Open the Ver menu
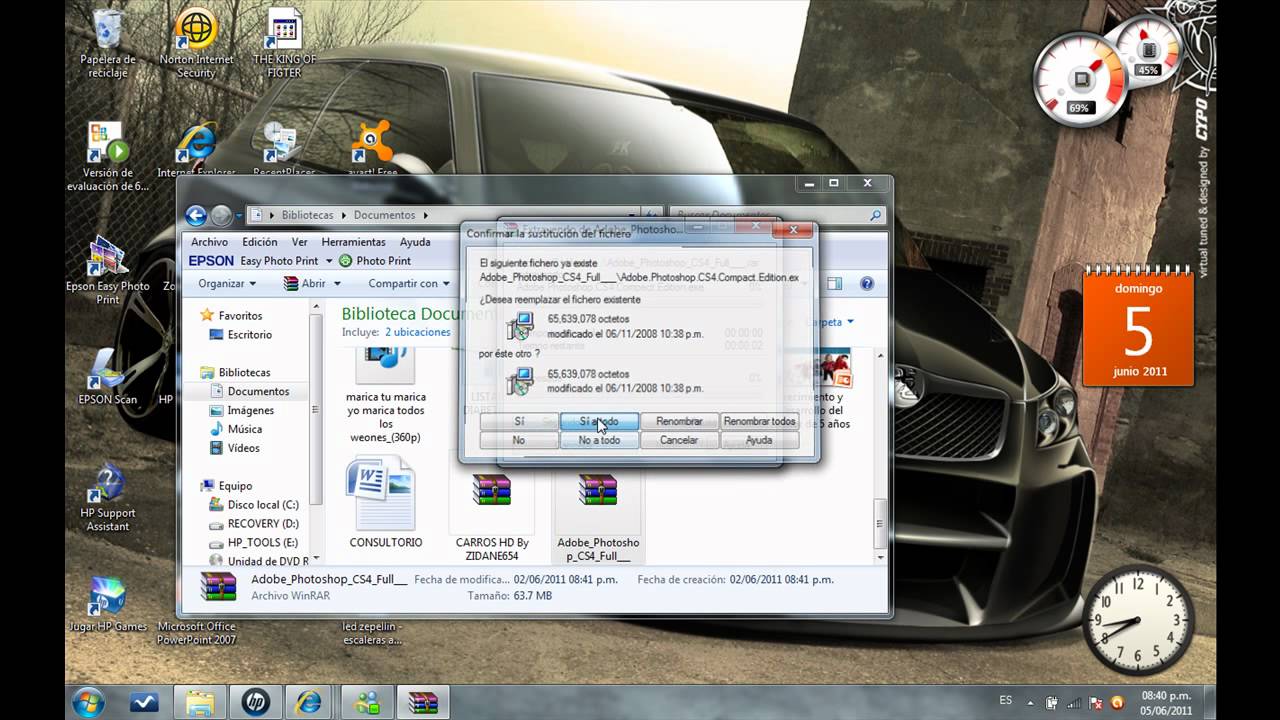The image size is (1280, 720). [x=299, y=242]
